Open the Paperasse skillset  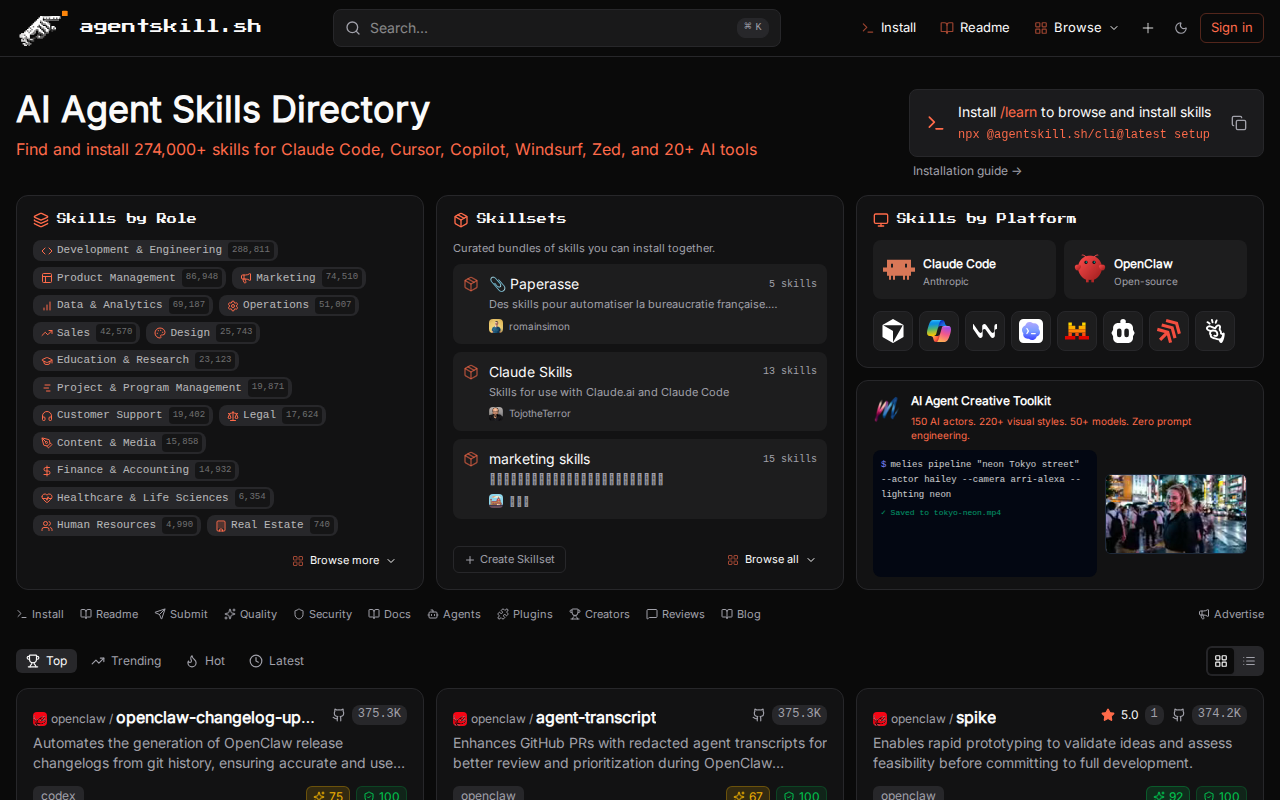[x=640, y=304]
